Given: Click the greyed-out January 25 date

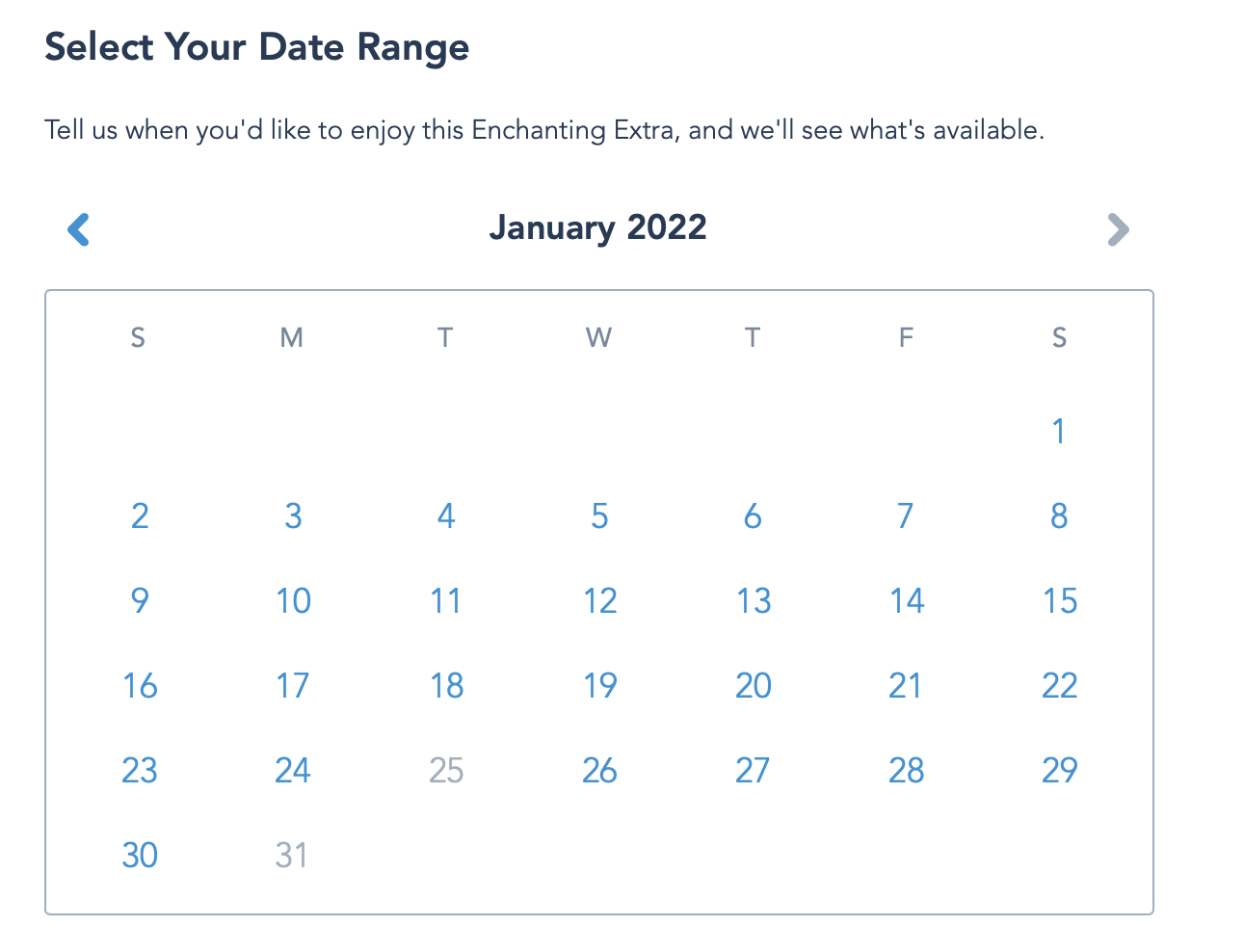Looking at the screenshot, I should pos(446,770).
